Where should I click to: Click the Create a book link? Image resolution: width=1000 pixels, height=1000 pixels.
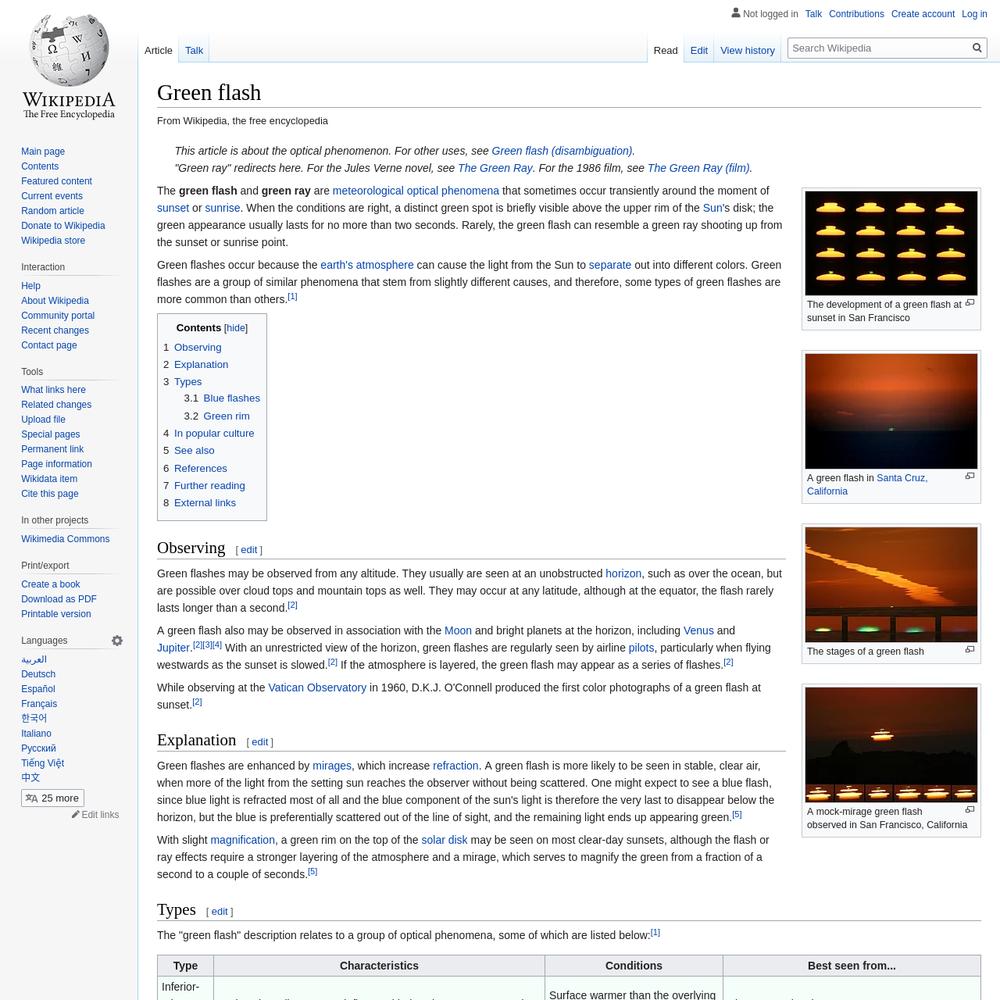50,584
